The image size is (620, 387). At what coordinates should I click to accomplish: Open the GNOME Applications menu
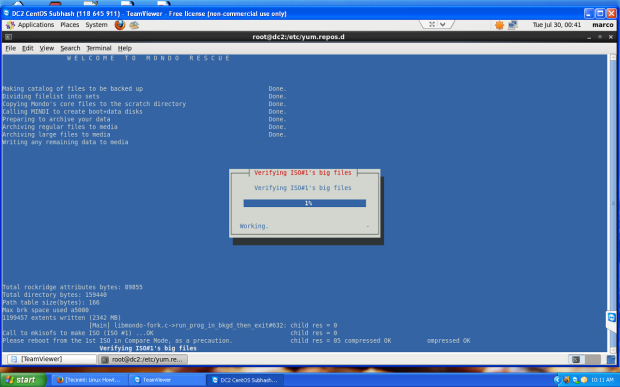point(31,25)
